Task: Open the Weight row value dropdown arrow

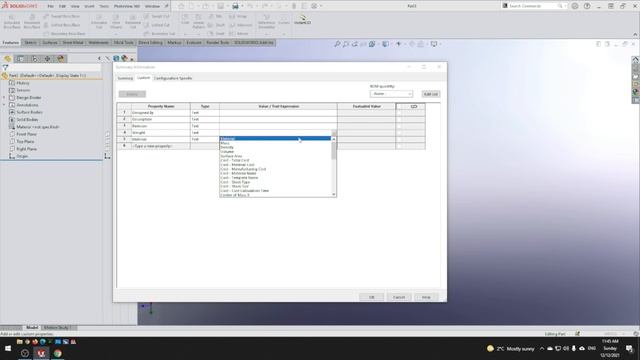Action: 334,133
